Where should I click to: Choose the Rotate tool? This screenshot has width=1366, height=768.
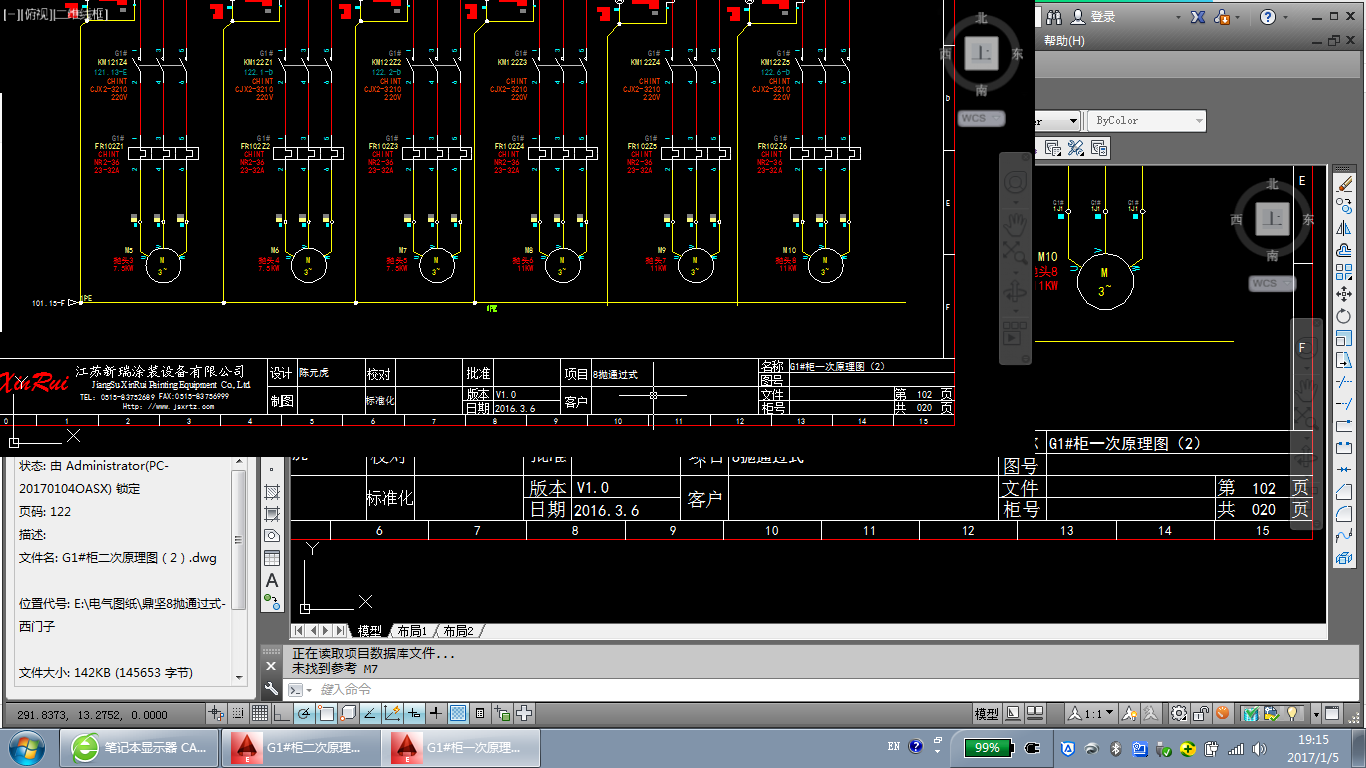point(1344,316)
